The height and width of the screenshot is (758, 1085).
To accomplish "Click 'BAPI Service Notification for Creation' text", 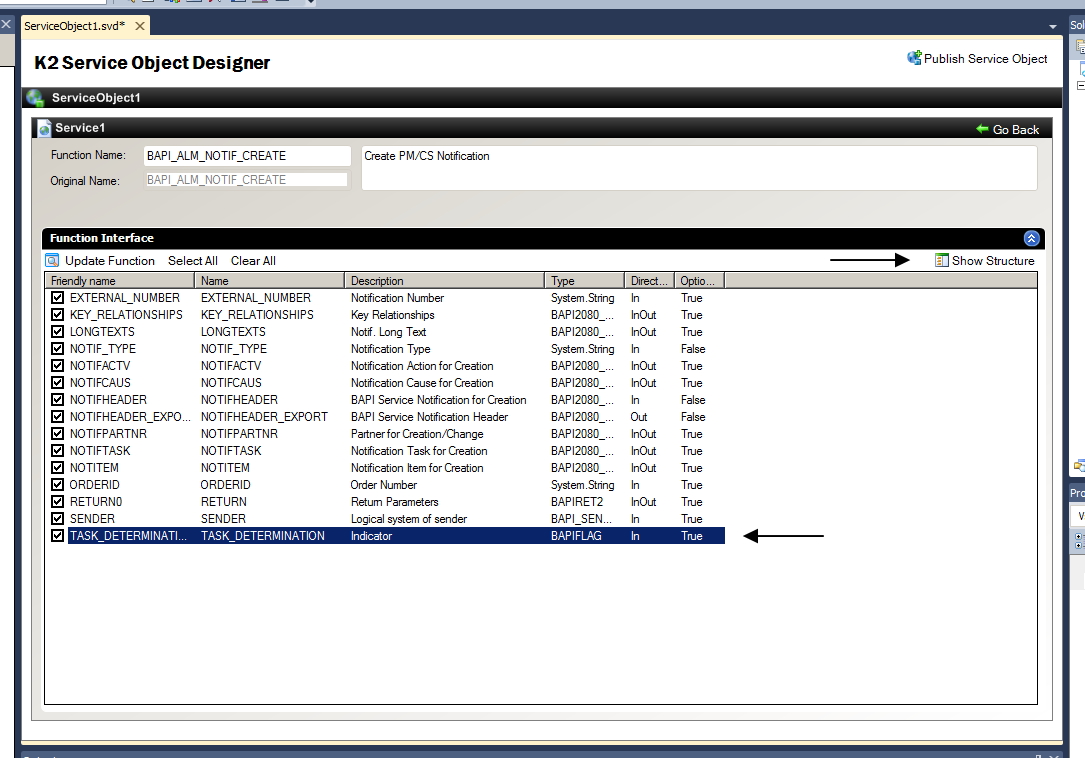I will [x=439, y=399].
